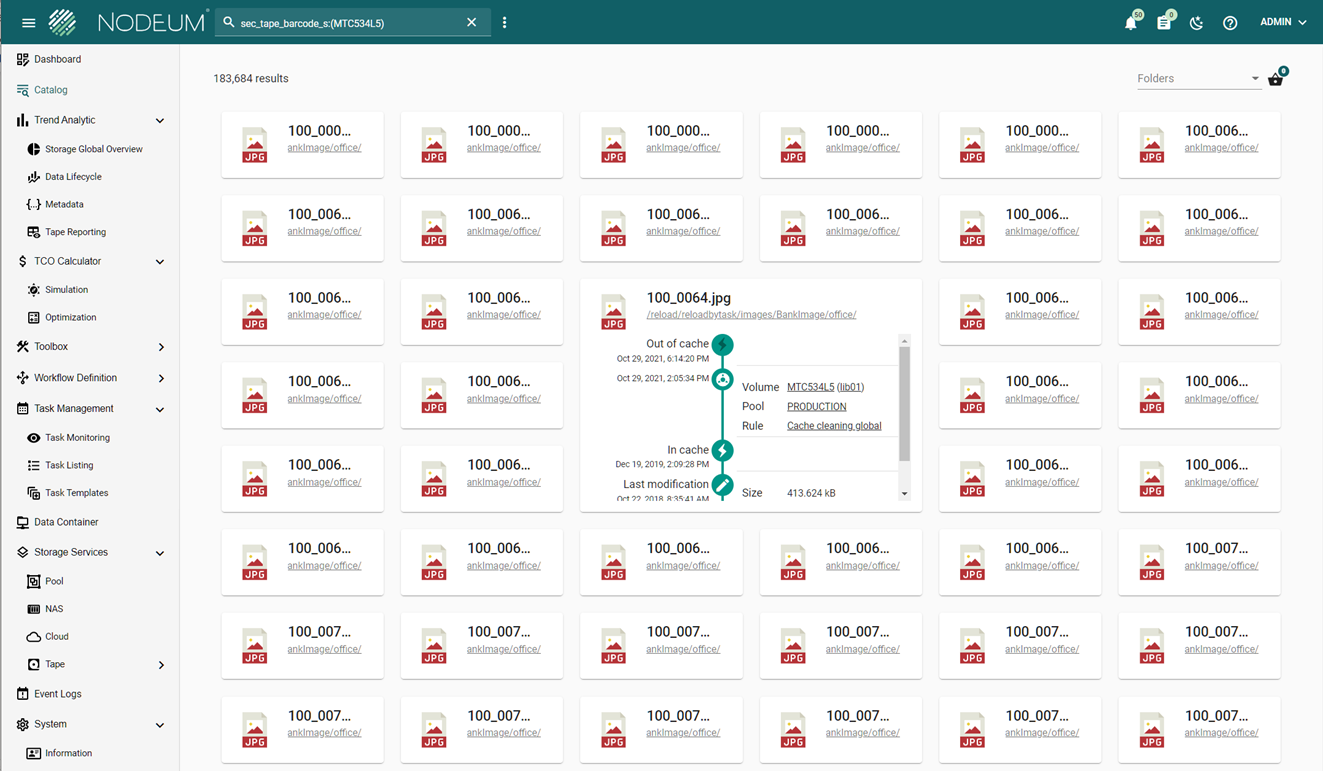This screenshot has width=1323, height=771.
Task: Open the shopping basket icon
Action: [1275, 79]
